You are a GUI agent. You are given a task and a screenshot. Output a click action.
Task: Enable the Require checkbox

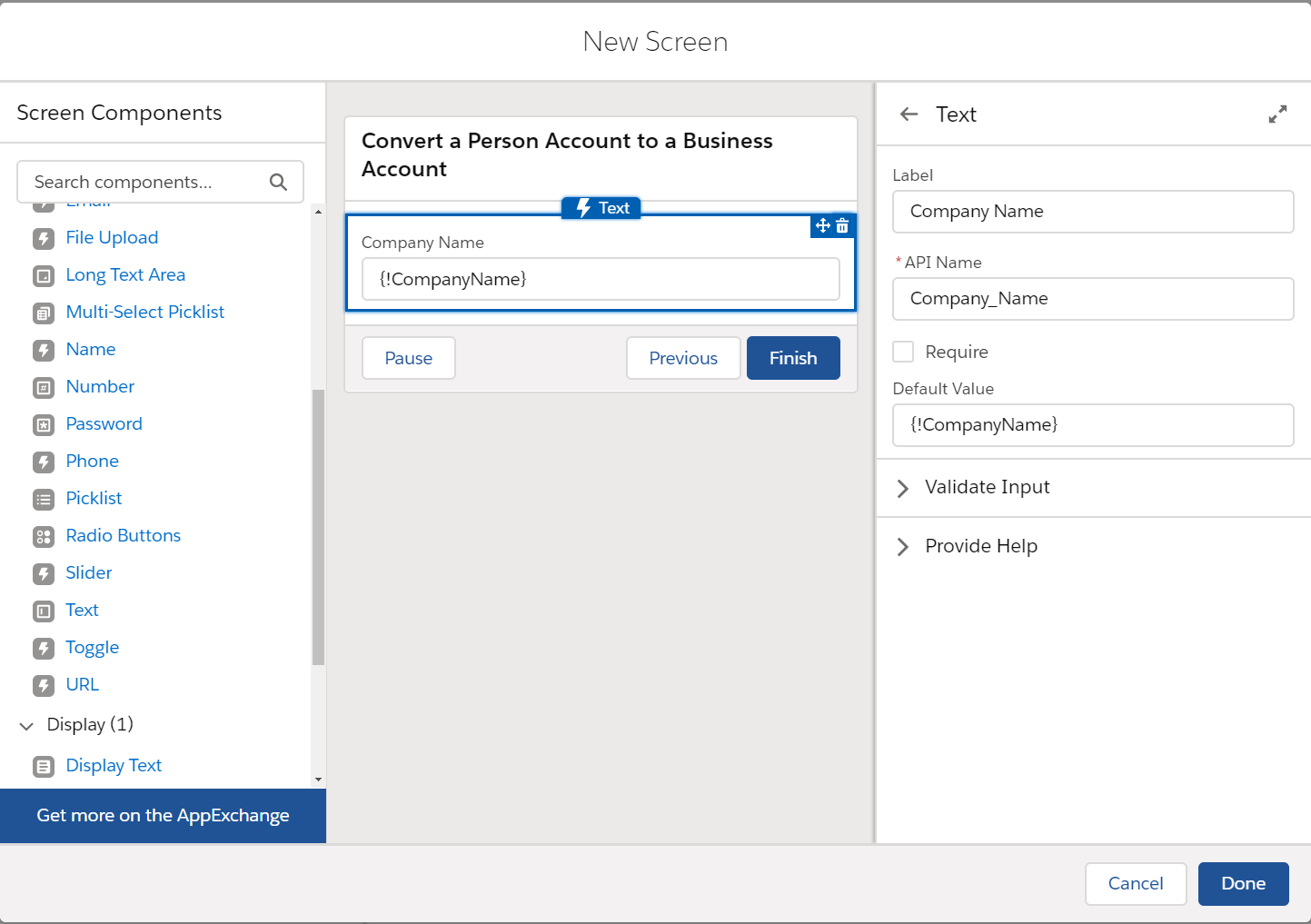(902, 352)
